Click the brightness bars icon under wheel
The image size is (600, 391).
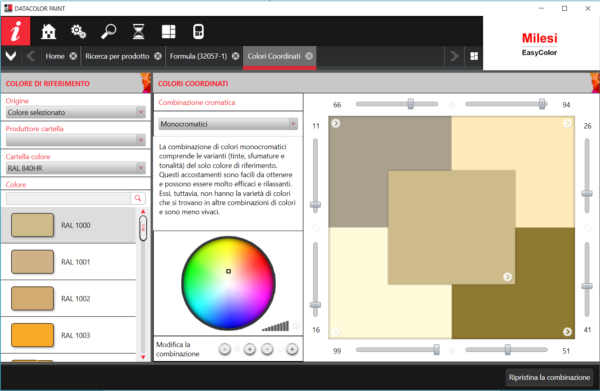click(x=276, y=326)
